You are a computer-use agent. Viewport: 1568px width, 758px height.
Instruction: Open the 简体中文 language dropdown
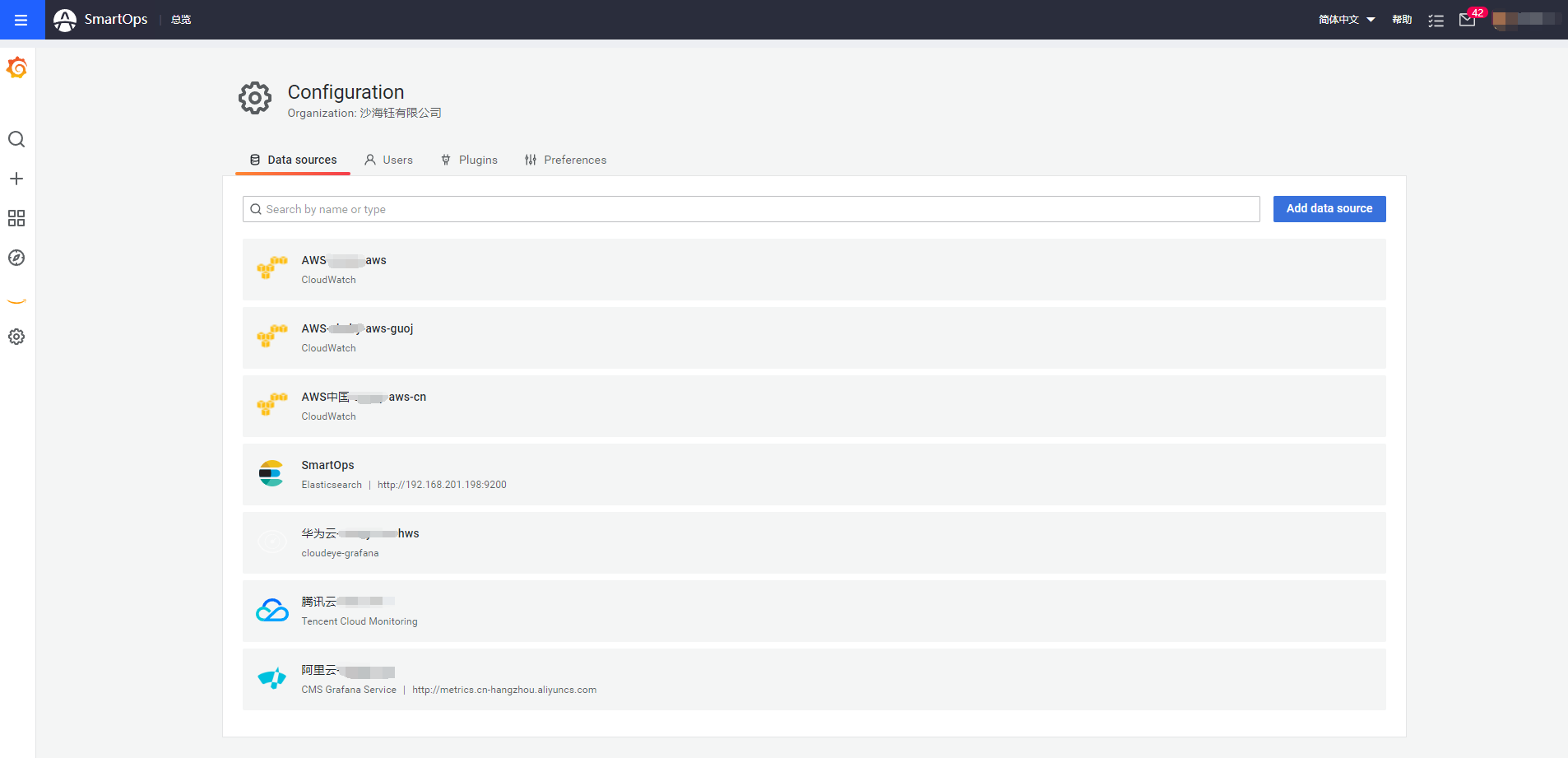click(x=1347, y=20)
